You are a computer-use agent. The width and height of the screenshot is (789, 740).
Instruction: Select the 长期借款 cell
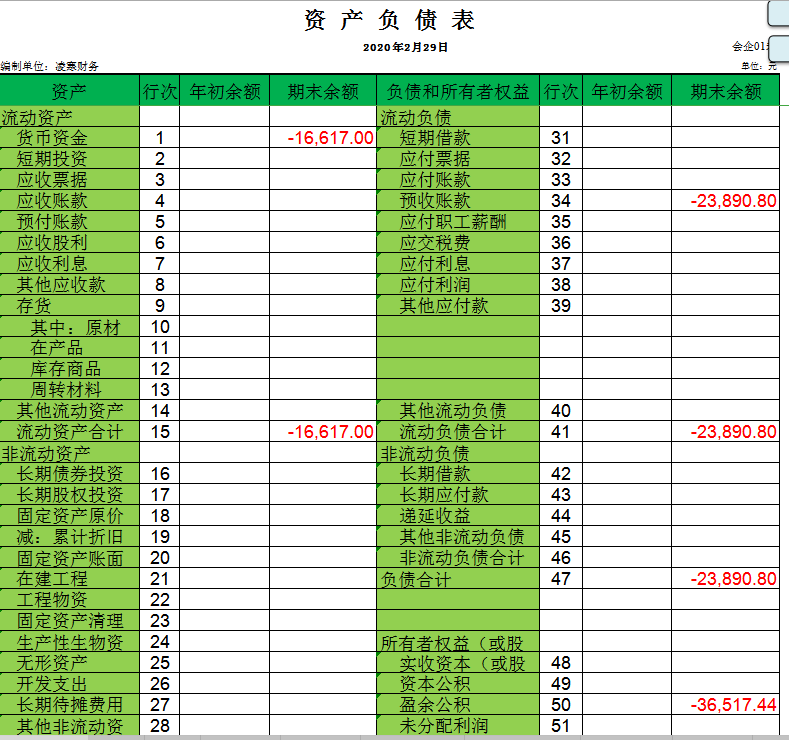(x=458, y=474)
